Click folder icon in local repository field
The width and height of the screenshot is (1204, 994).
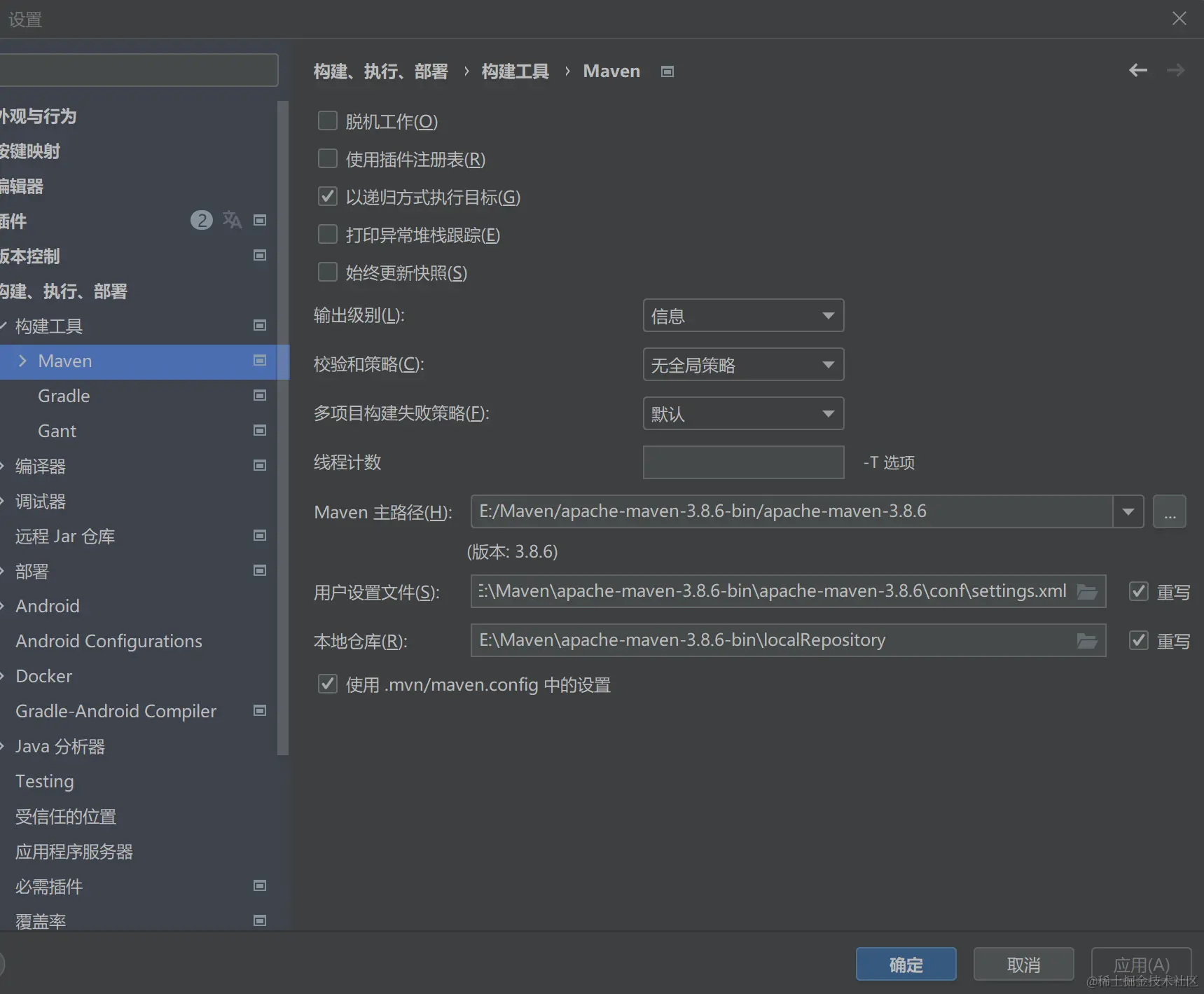1087,641
